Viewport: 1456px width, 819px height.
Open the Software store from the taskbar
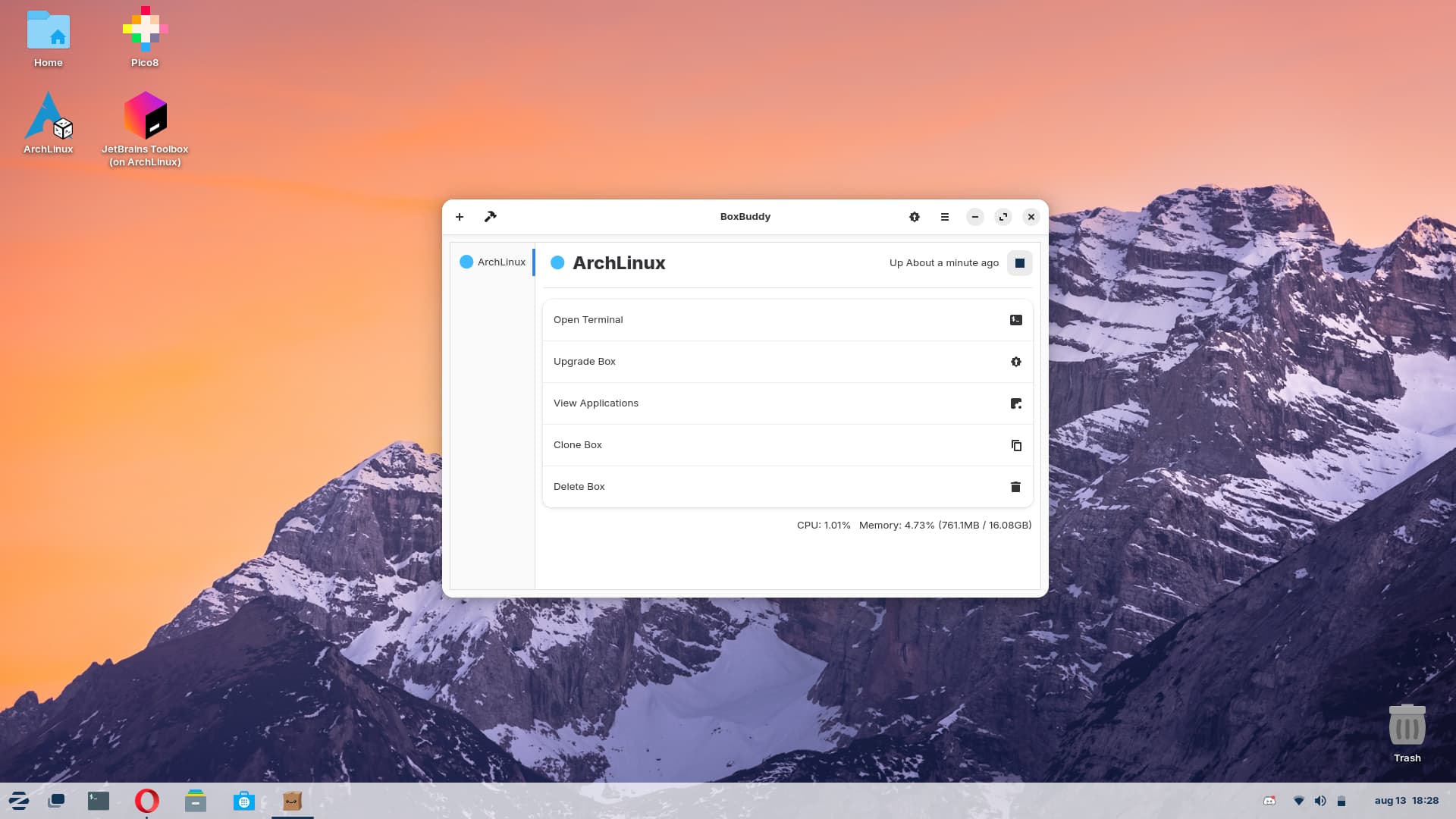[244, 801]
